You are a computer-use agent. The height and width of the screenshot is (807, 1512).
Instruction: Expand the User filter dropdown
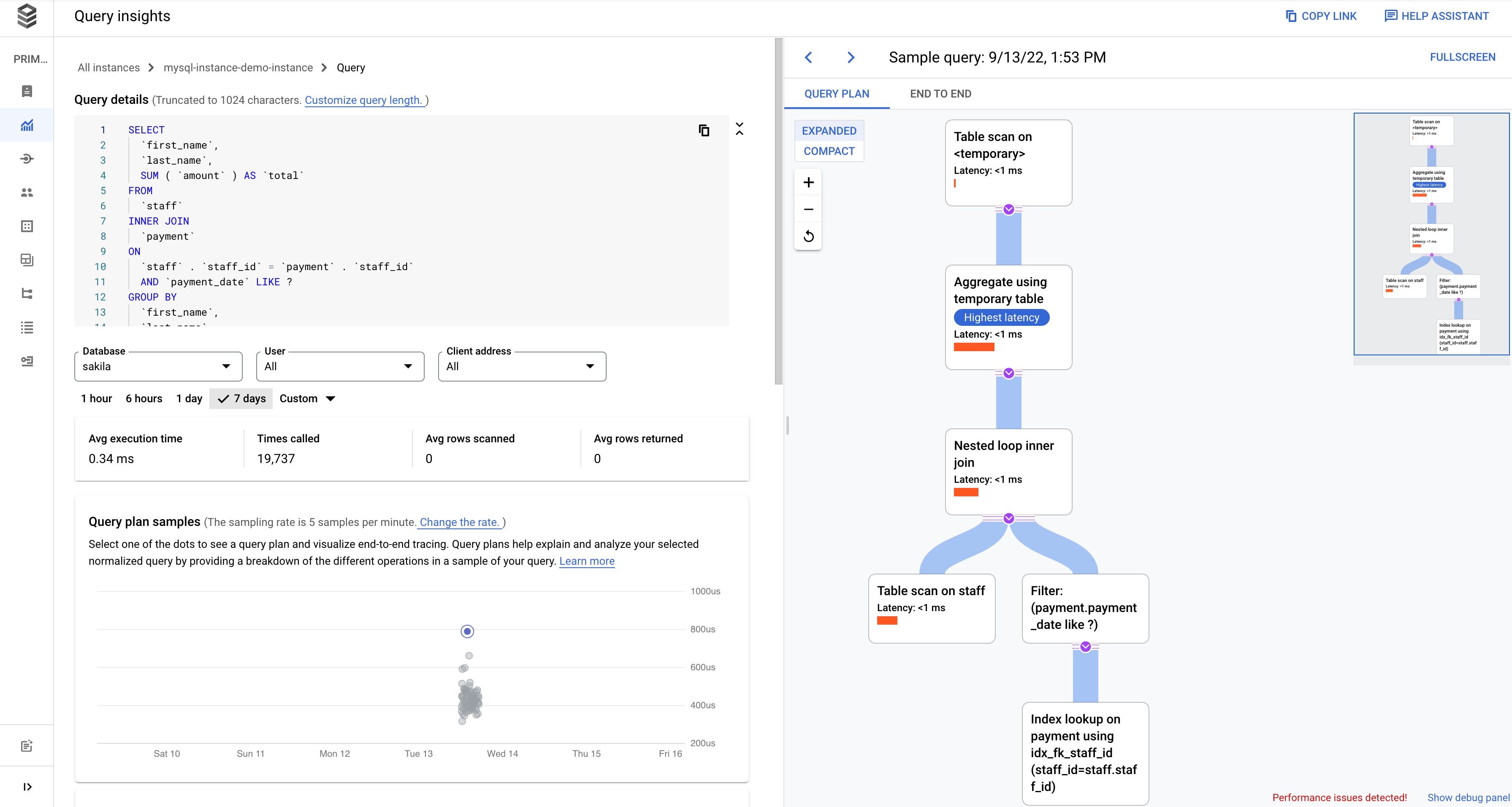point(408,366)
